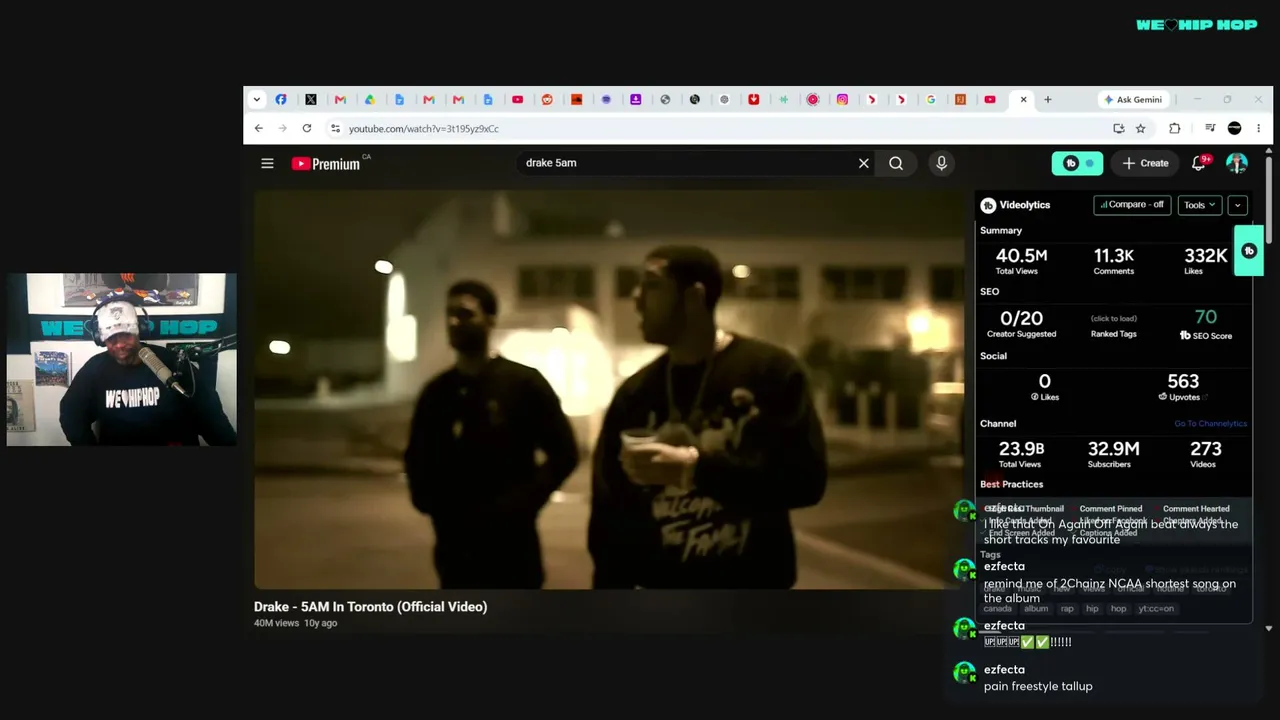Click the 'album' tag chip

click(1036, 608)
